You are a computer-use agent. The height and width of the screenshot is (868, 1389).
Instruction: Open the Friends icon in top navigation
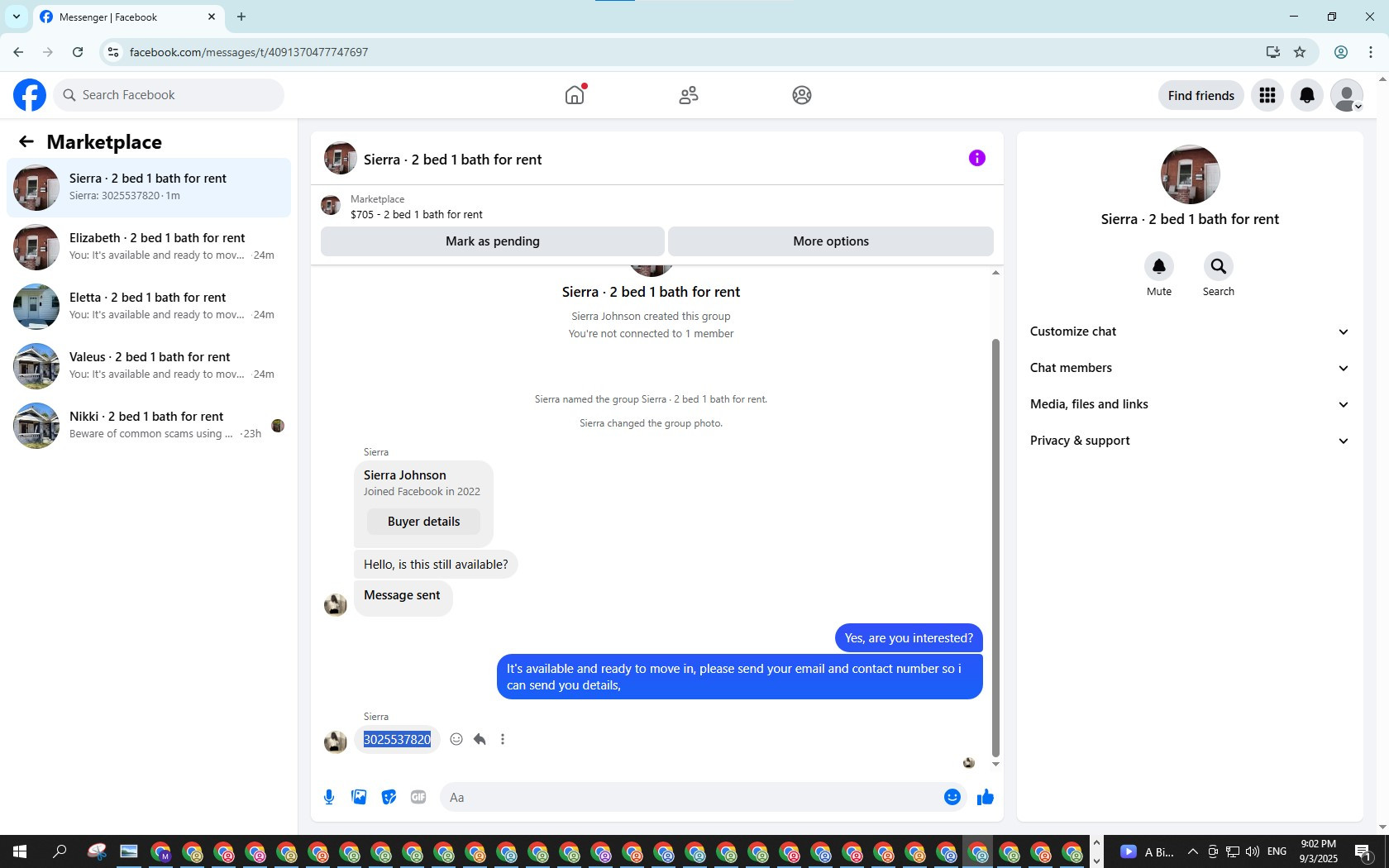point(688,95)
